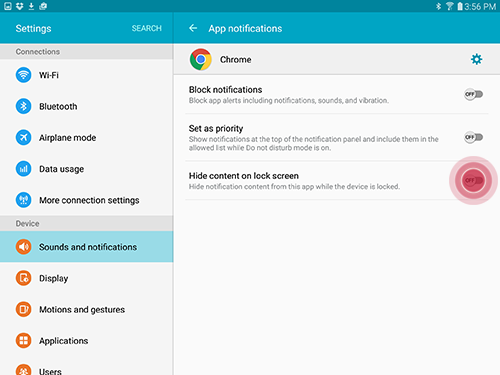Select Sounds and notifications entry
This screenshot has width=500, height=375.
click(x=87, y=247)
